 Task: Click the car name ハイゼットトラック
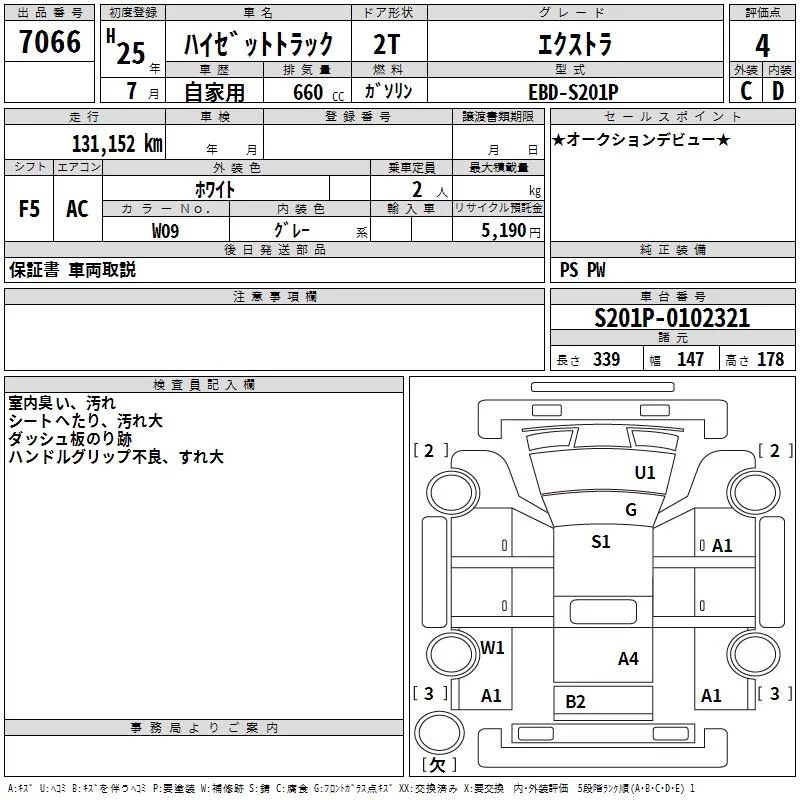pyautogui.click(x=258, y=44)
